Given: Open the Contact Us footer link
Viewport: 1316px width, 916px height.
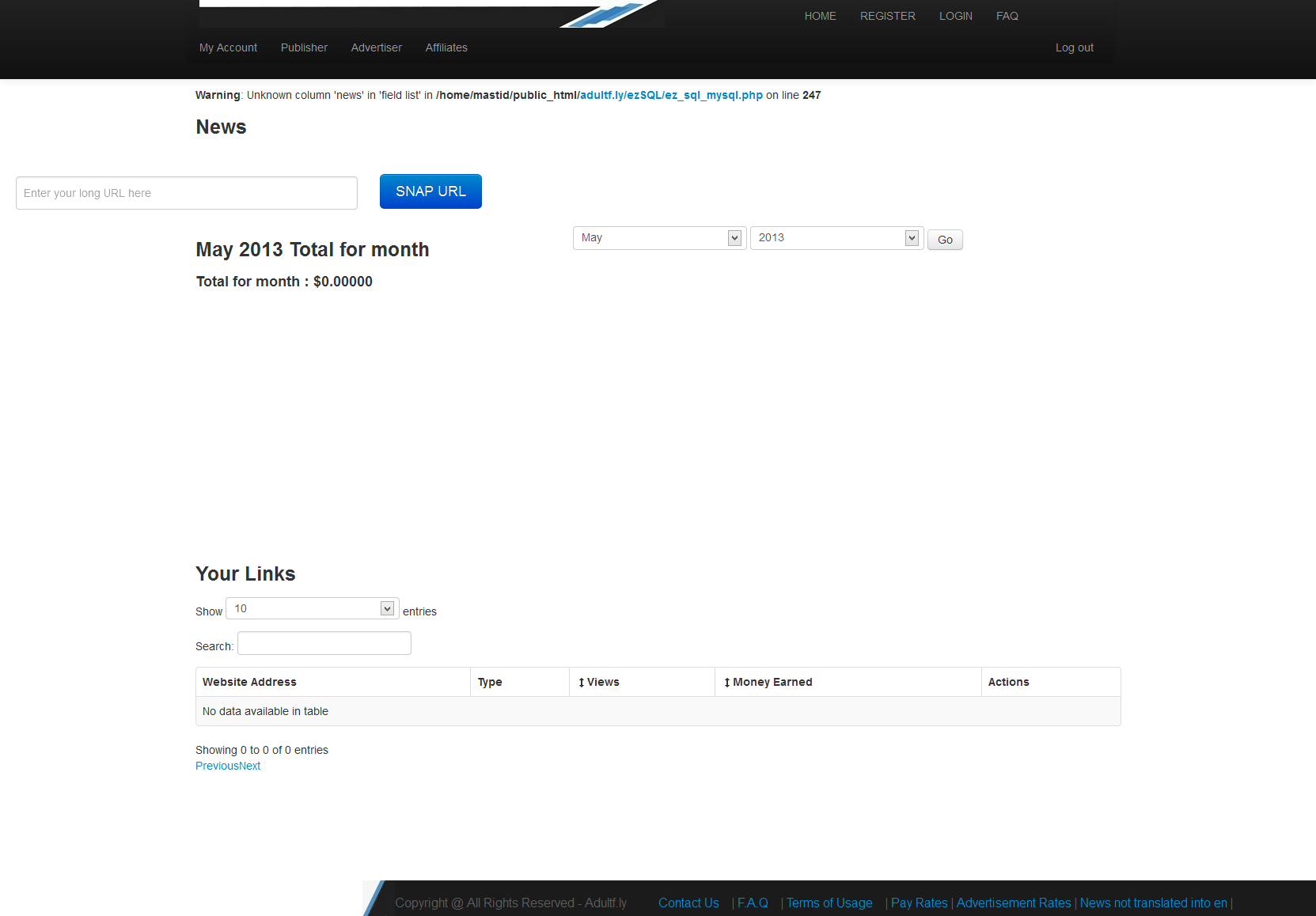Looking at the screenshot, I should (688, 903).
